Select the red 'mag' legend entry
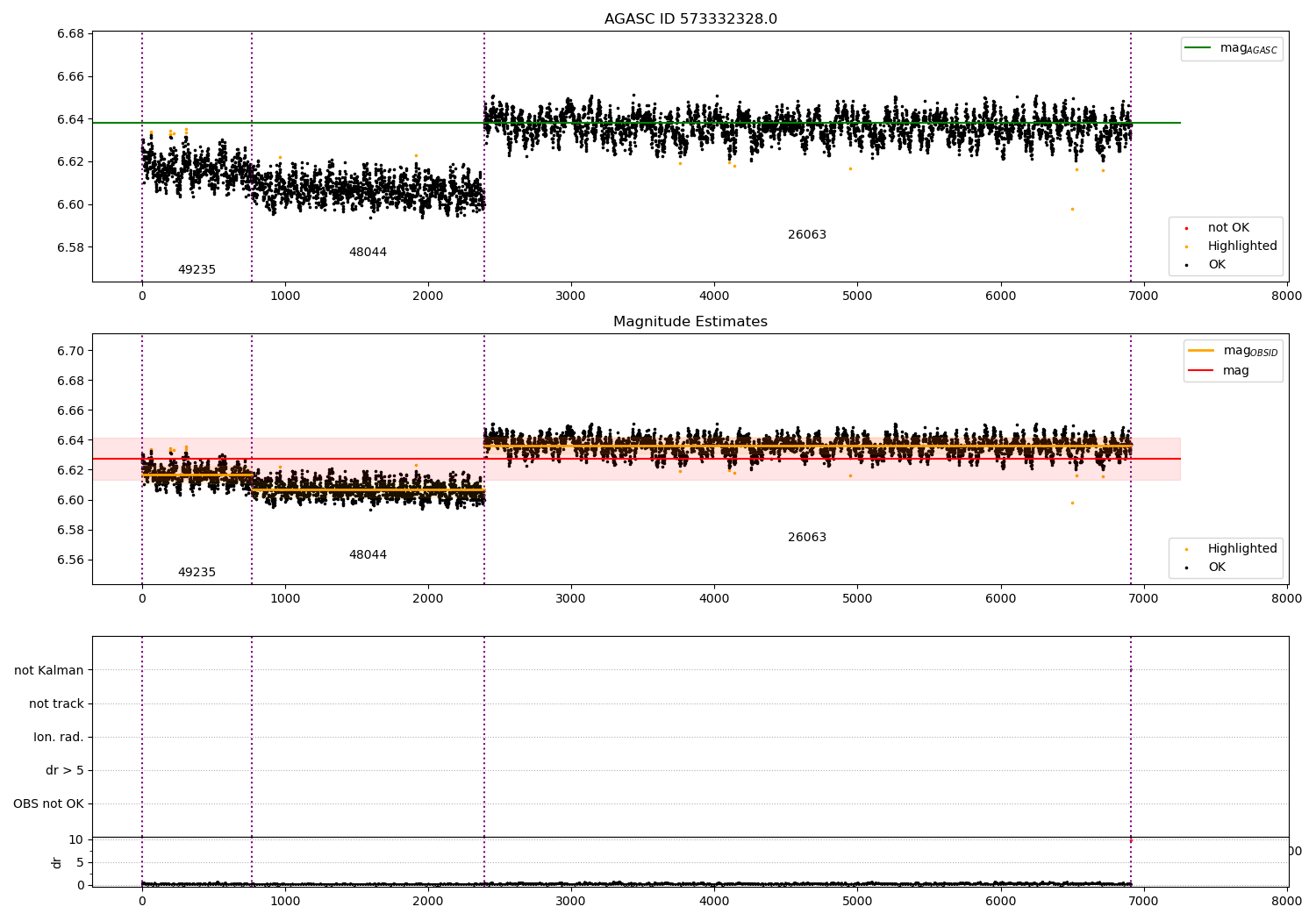Screen dimensions: 1316x921 (1219, 371)
